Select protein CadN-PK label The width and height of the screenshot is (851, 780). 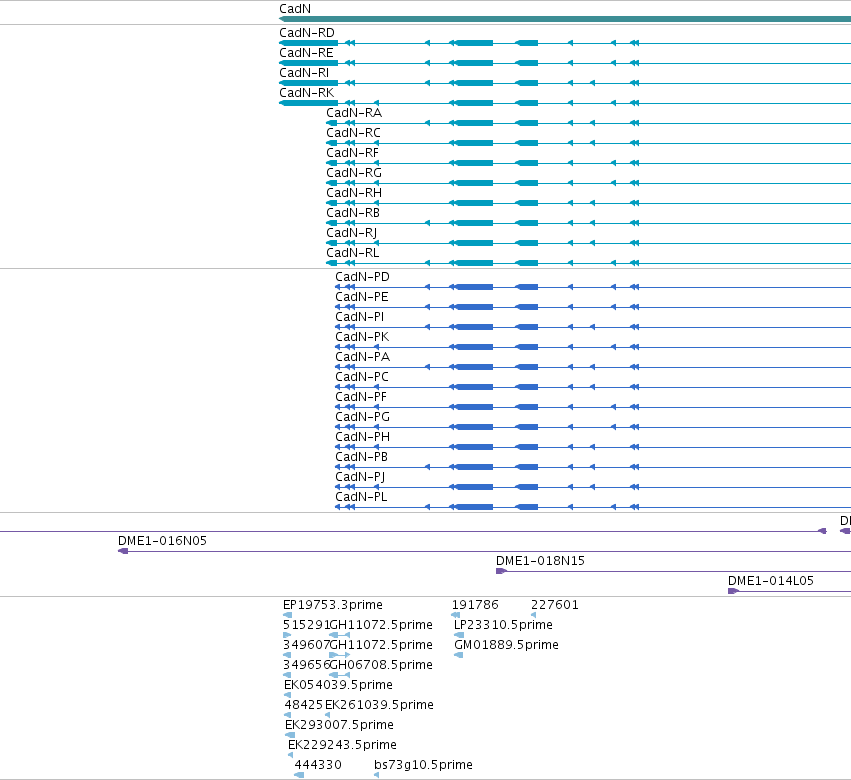[x=362, y=337]
